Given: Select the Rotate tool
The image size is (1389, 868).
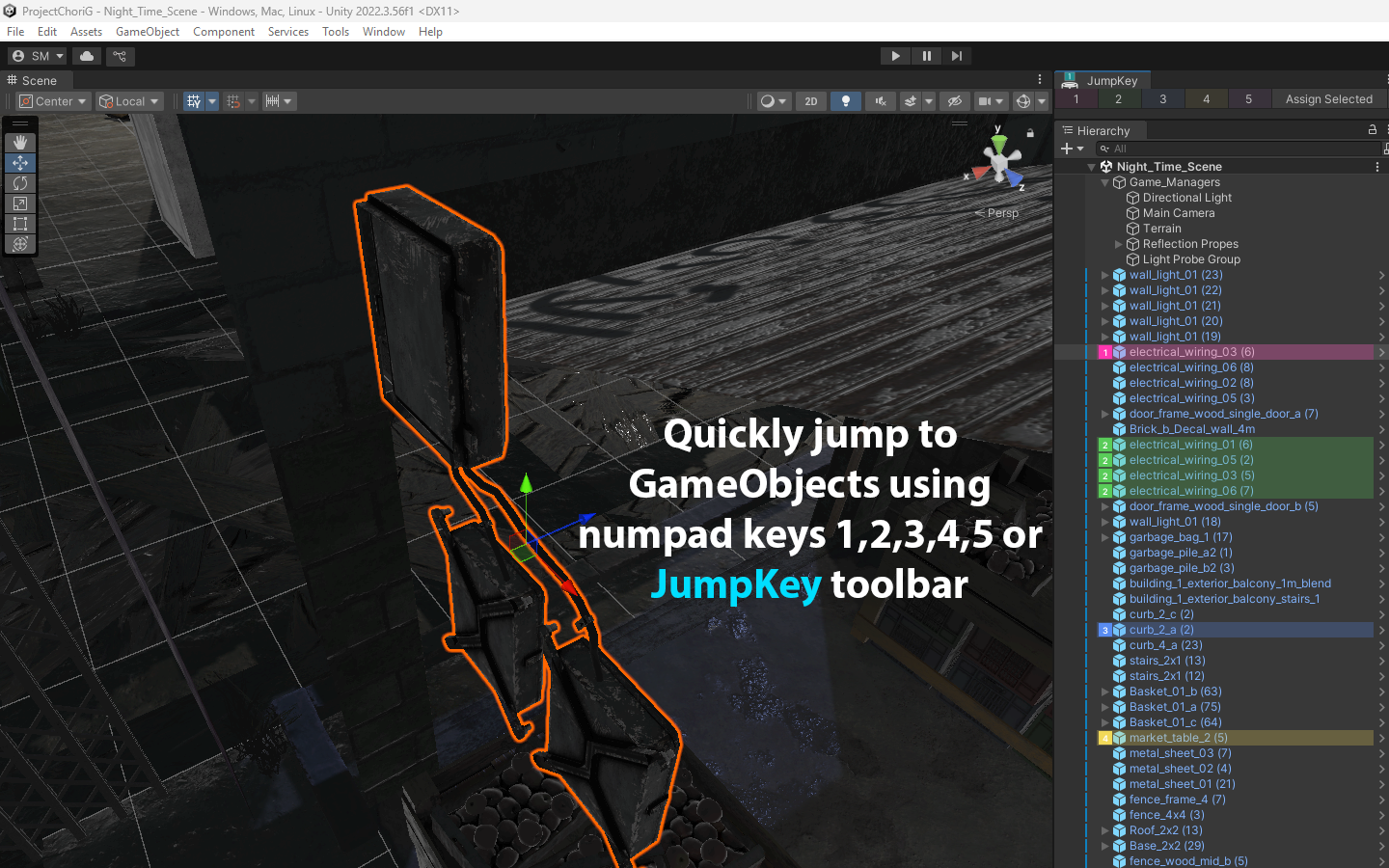Looking at the screenshot, I should click(20, 183).
